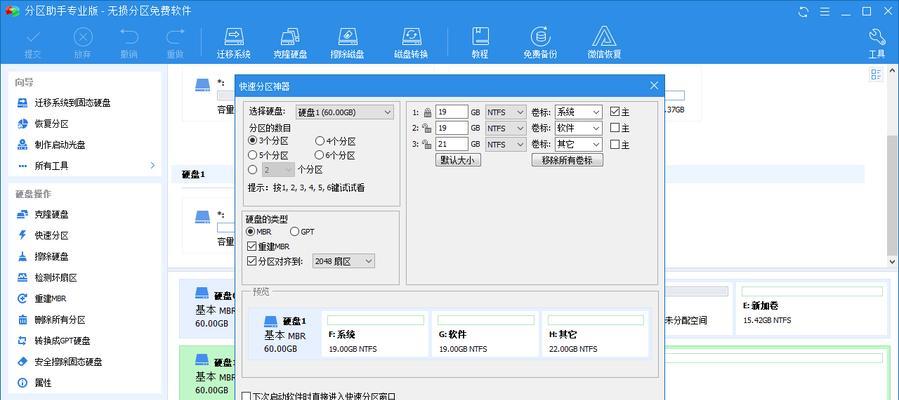Click the 擦除磁盘 toolbar icon
The image size is (899, 400).
[347, 42]
